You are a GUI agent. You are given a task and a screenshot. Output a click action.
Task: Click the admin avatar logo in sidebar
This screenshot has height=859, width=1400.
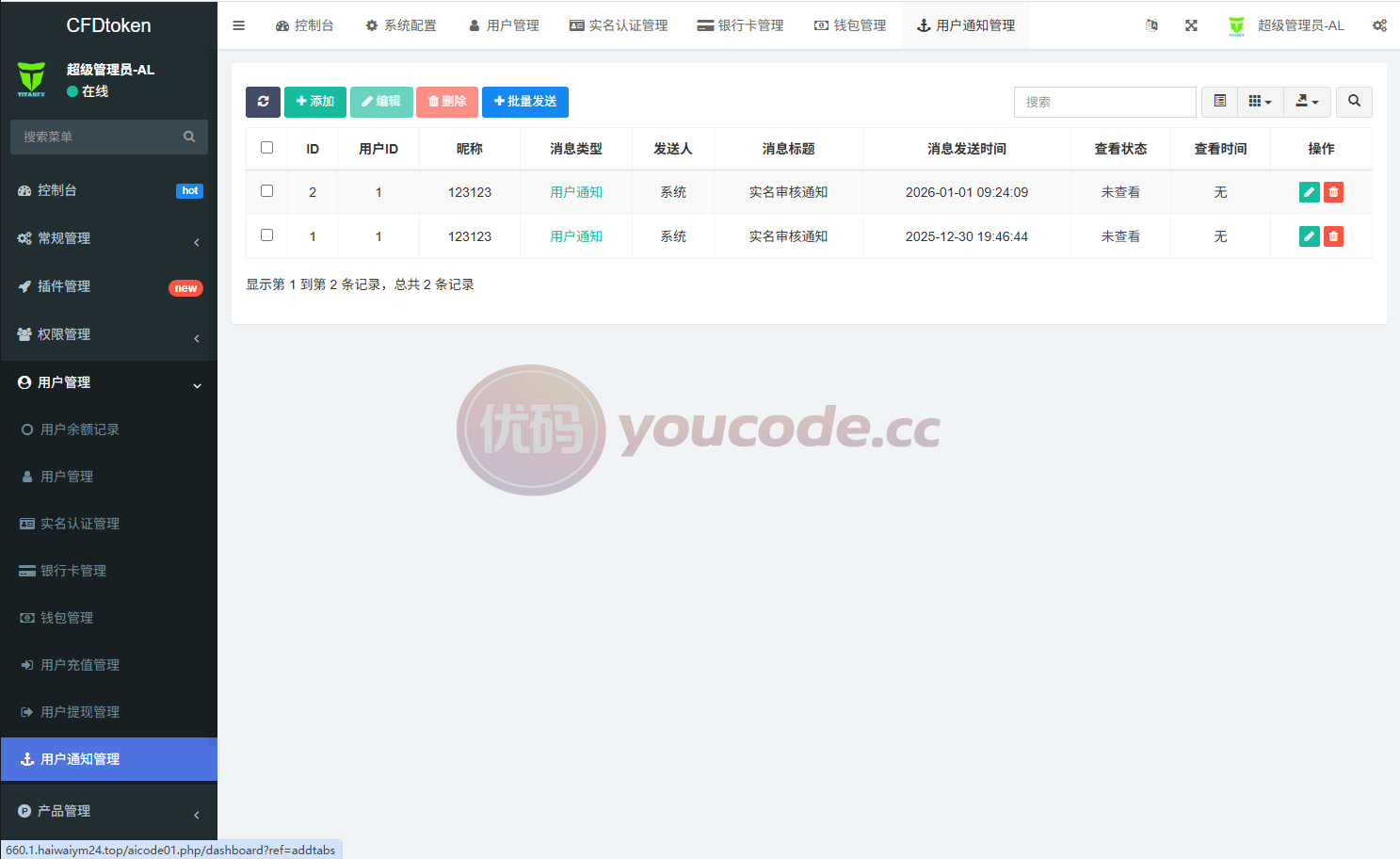[31, 79]
